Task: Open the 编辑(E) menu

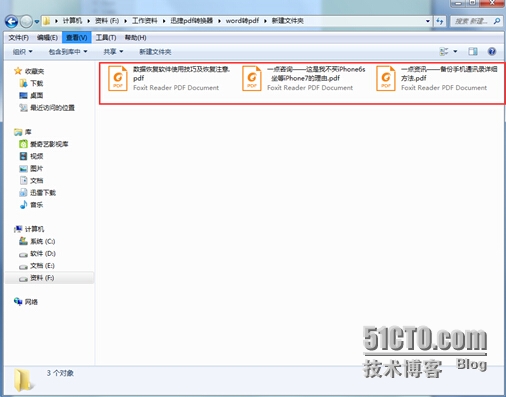Action: (x=47, y=38)
